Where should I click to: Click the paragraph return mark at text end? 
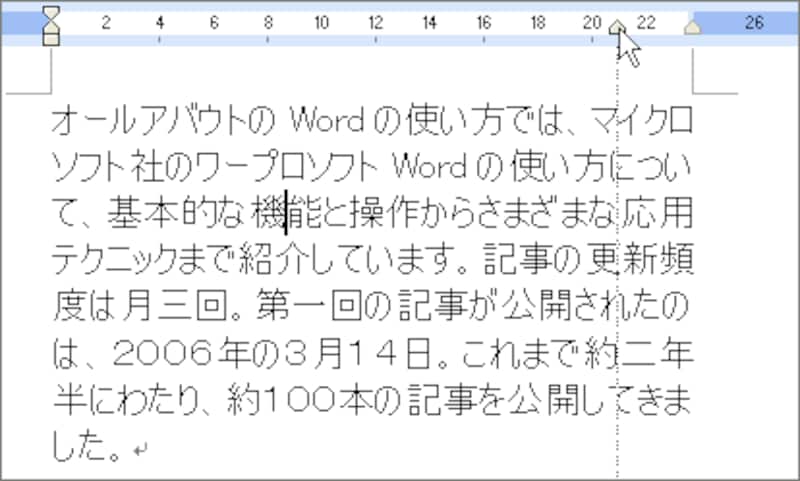(x=140, y=449)
